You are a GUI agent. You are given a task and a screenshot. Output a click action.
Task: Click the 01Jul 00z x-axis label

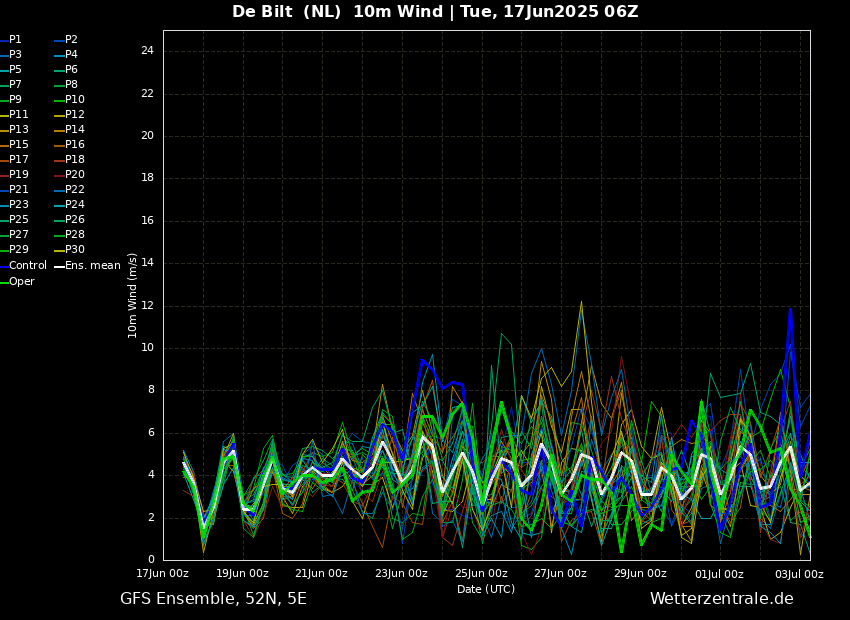(x=719, y=574)
